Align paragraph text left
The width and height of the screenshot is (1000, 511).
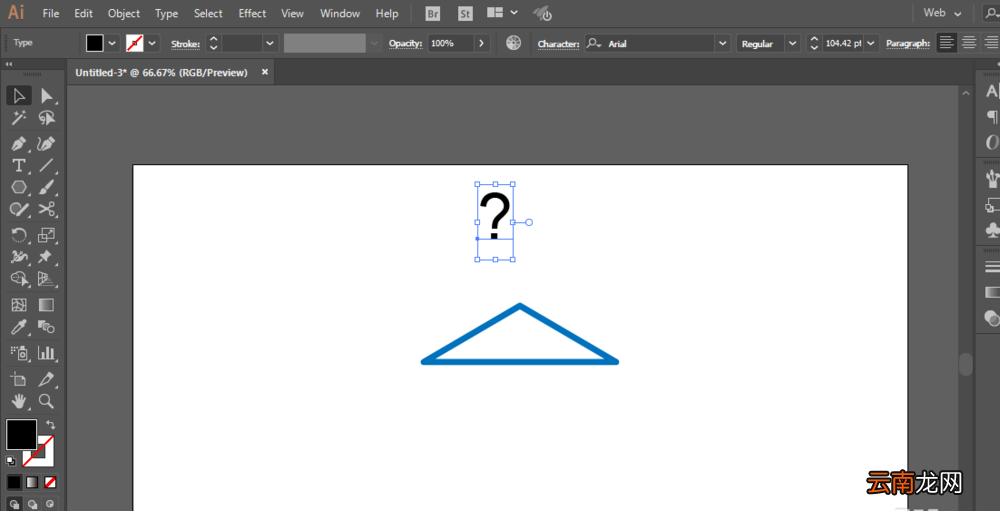pyautogui.click(x=947, y=43)
